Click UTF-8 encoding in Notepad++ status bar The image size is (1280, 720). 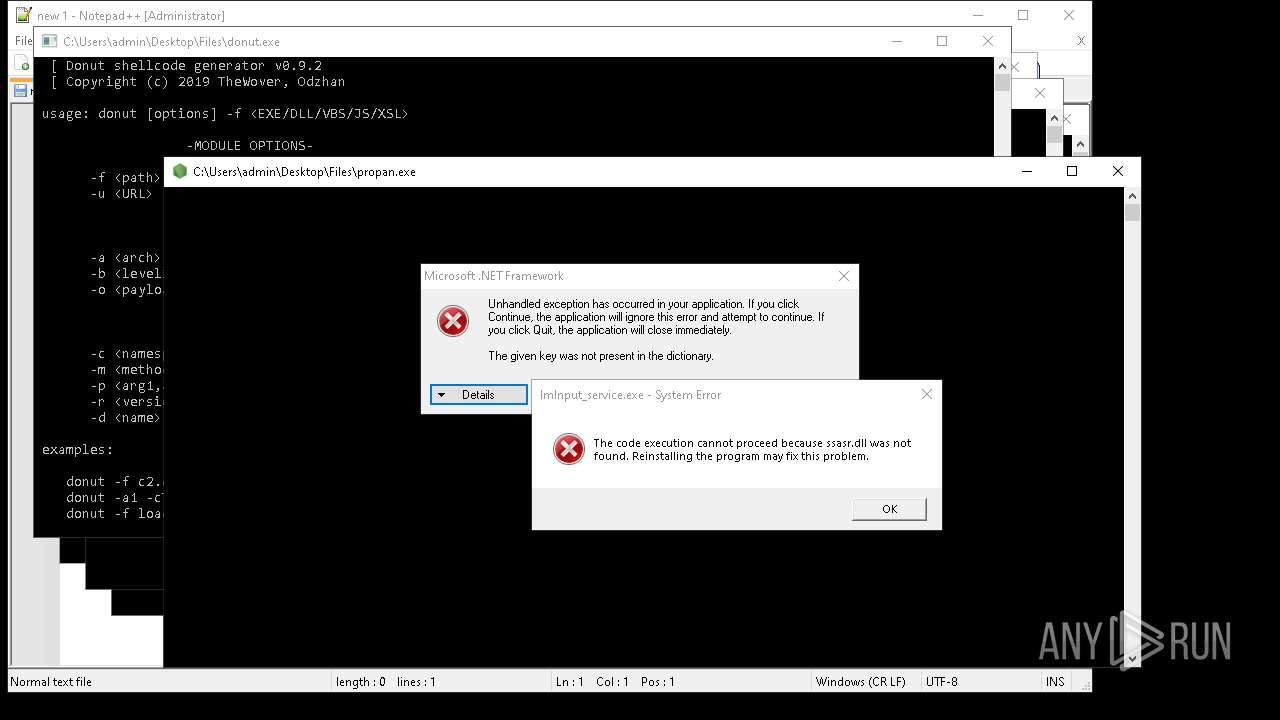click(x=941, y=682)
